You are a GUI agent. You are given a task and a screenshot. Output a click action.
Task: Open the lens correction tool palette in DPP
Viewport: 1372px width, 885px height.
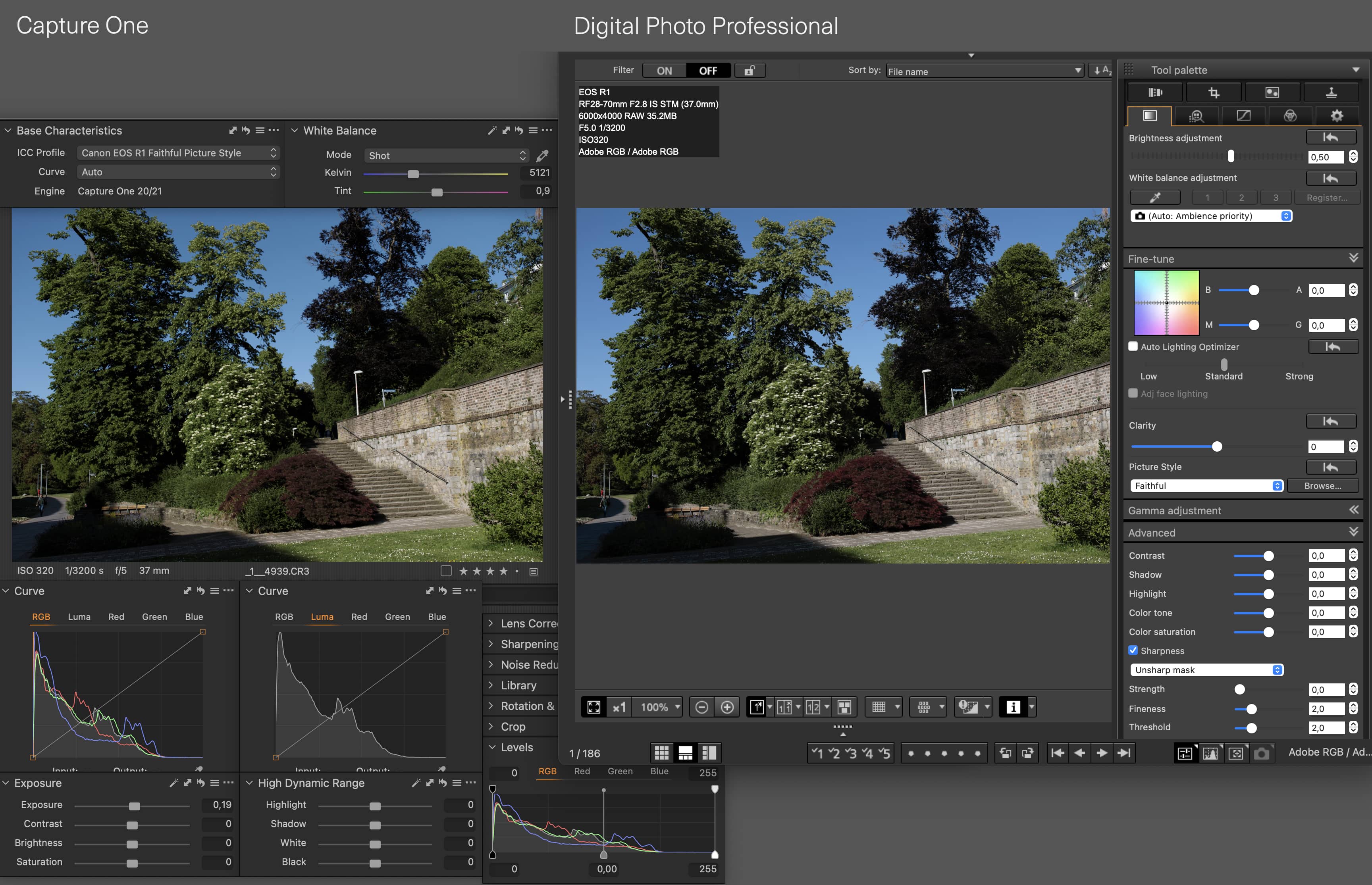pos(1155,92)
